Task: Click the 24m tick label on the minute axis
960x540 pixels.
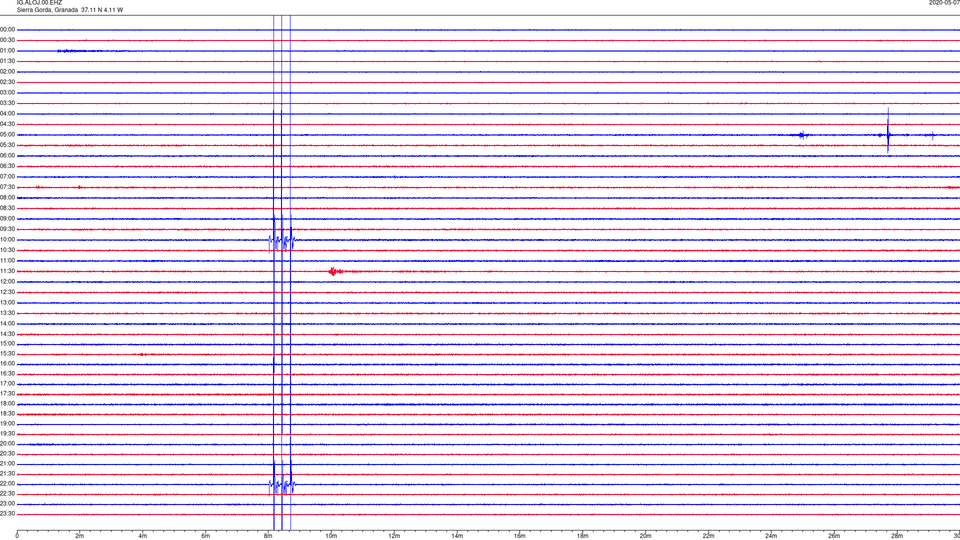Action: [x=771, y=536]
